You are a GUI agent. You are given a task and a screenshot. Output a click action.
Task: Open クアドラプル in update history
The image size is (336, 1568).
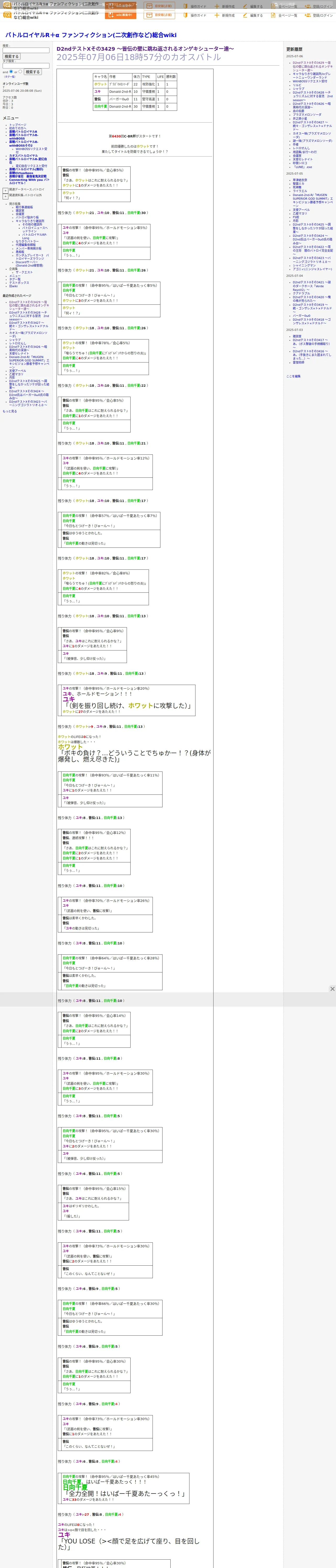click(301, 293)
